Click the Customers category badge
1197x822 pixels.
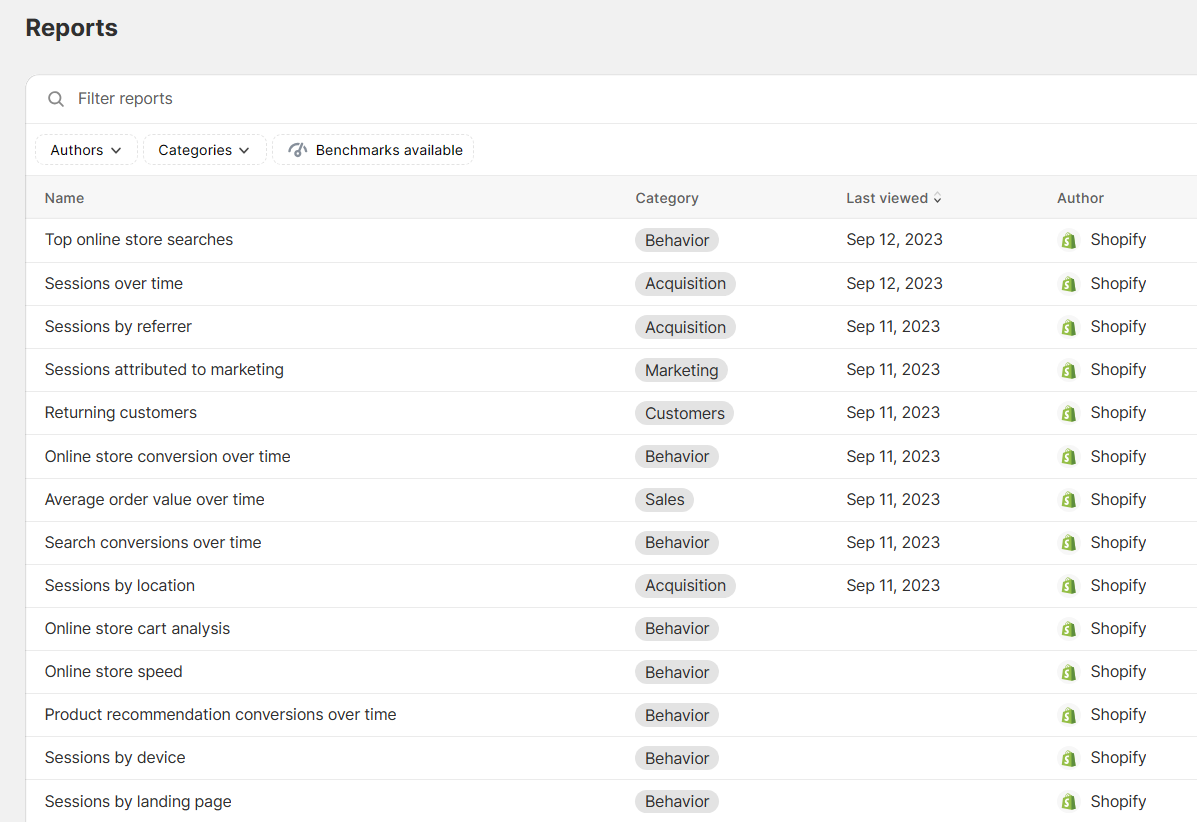click(x=684, y=413)
